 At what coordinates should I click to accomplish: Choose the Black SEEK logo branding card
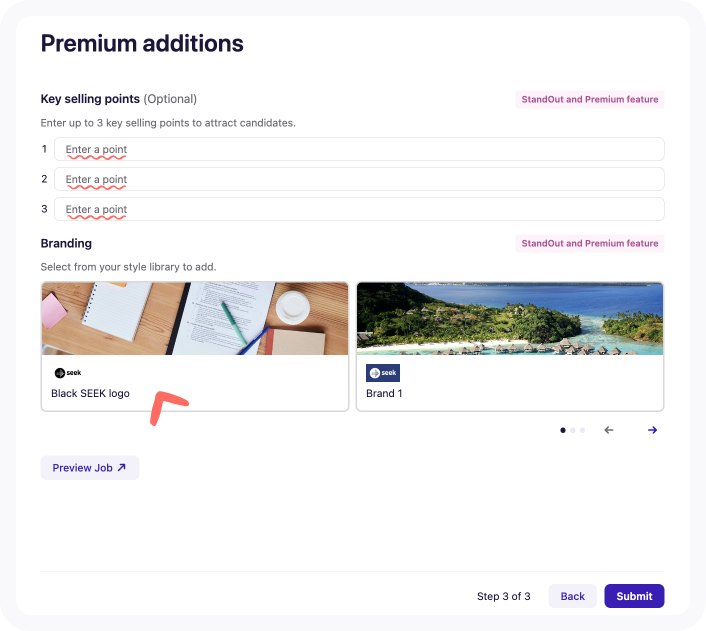point(195,346)
